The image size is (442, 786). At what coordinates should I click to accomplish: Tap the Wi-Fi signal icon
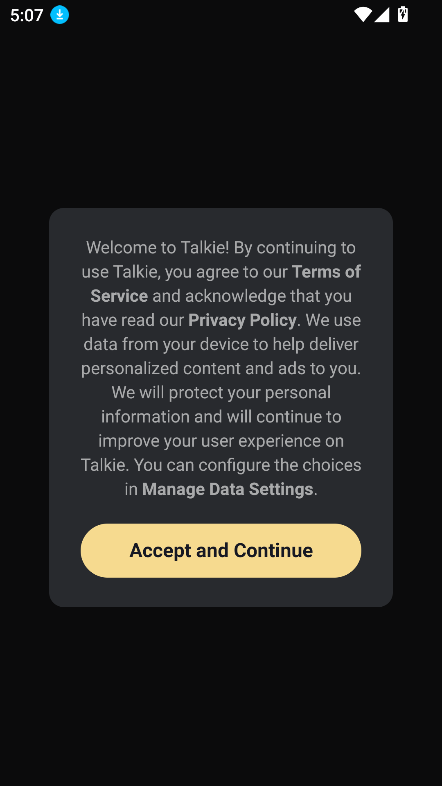click(x=363, y=15)
